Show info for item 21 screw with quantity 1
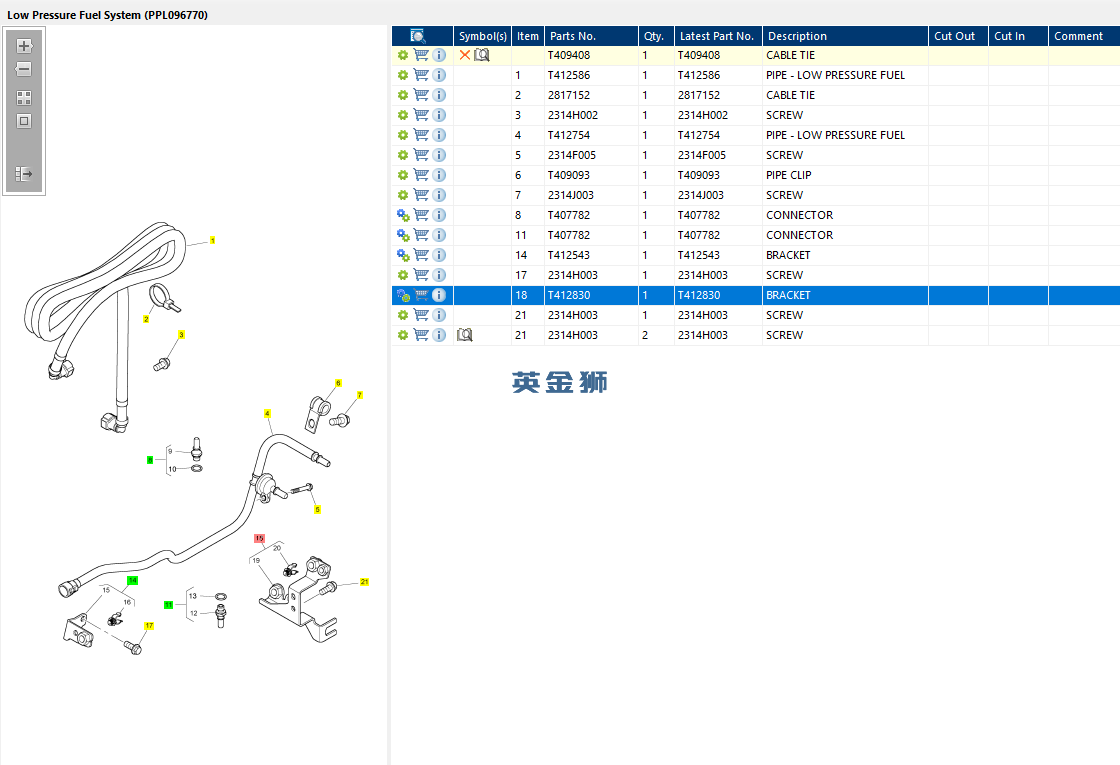 tap(439, 315)
